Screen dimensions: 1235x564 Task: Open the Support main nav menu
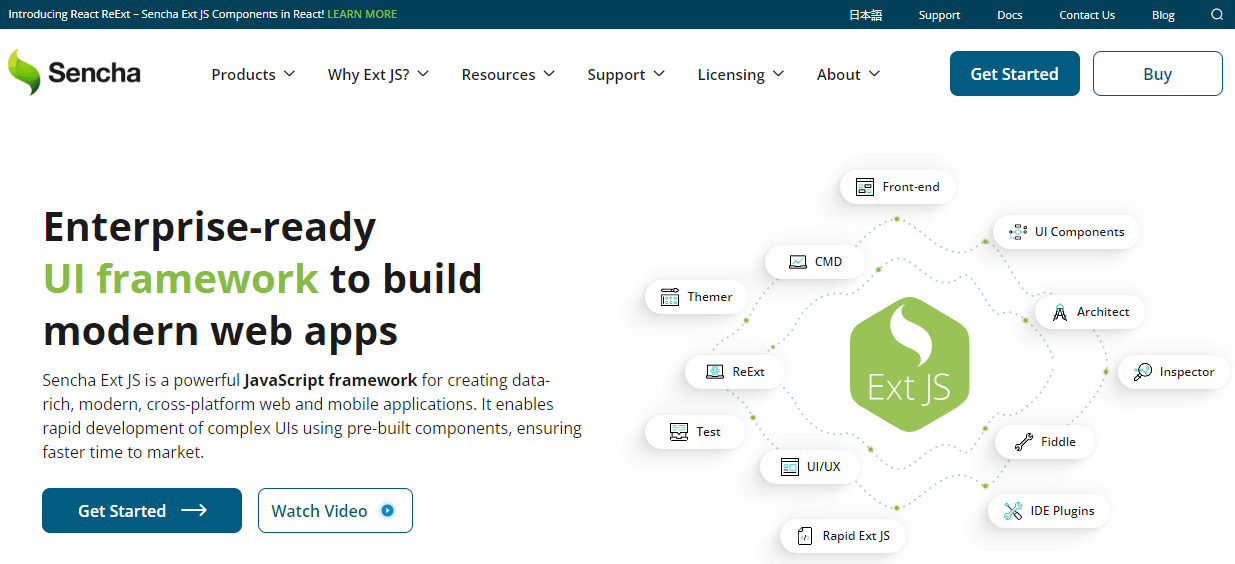[626, 74]
